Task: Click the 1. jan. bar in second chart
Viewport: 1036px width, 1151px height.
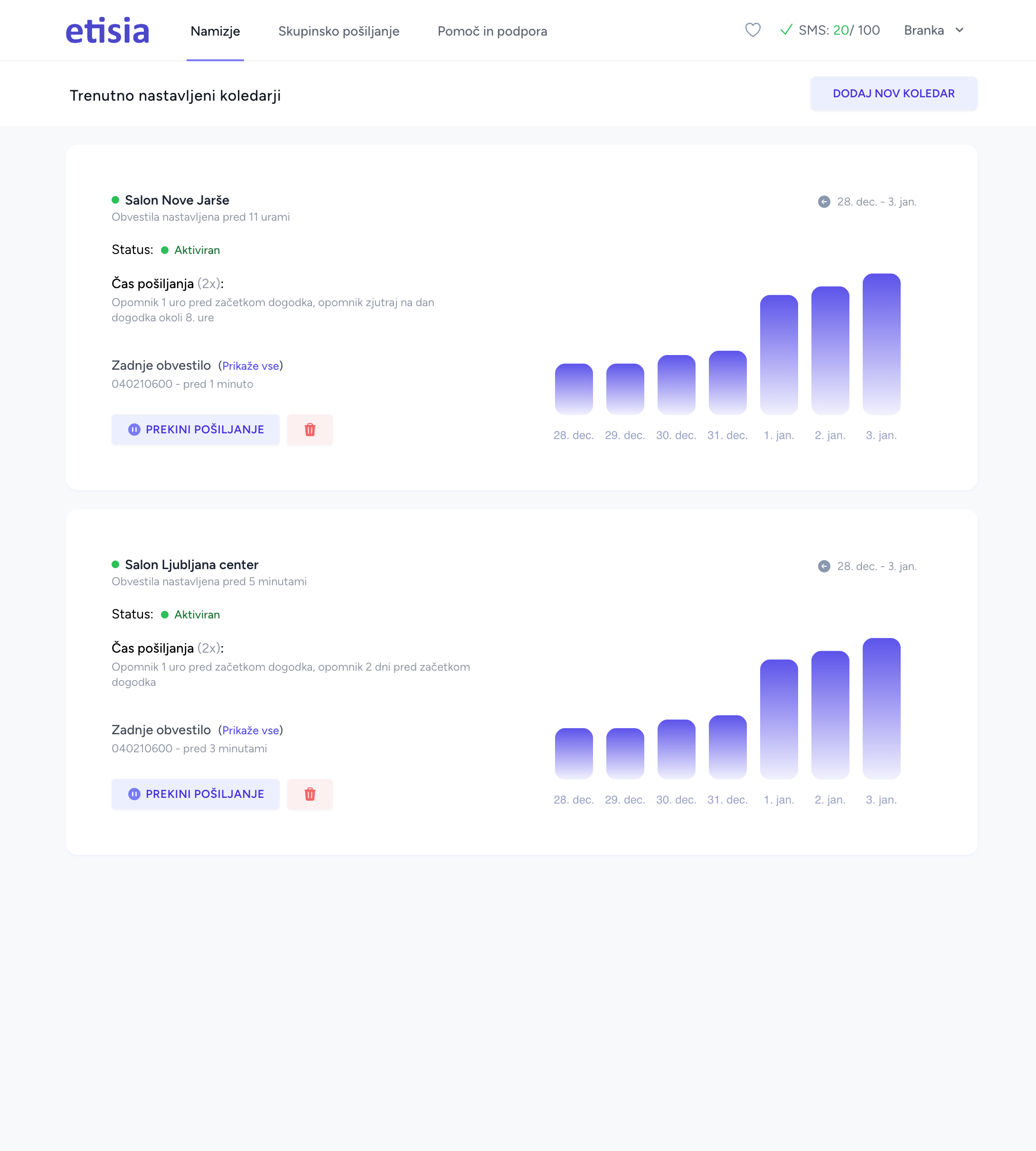Action: coord(778,719)
